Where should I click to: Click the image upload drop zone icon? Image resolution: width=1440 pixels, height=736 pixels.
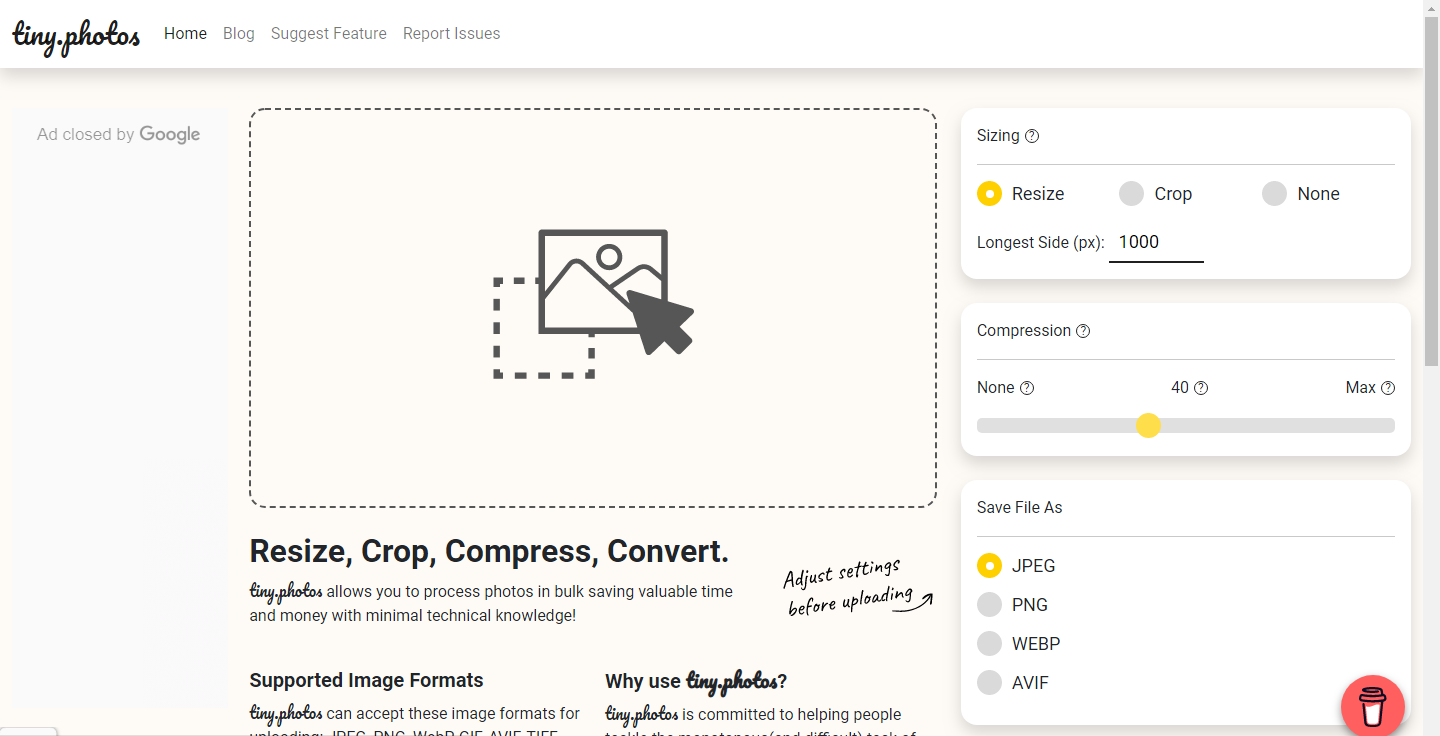click(594, 304)
